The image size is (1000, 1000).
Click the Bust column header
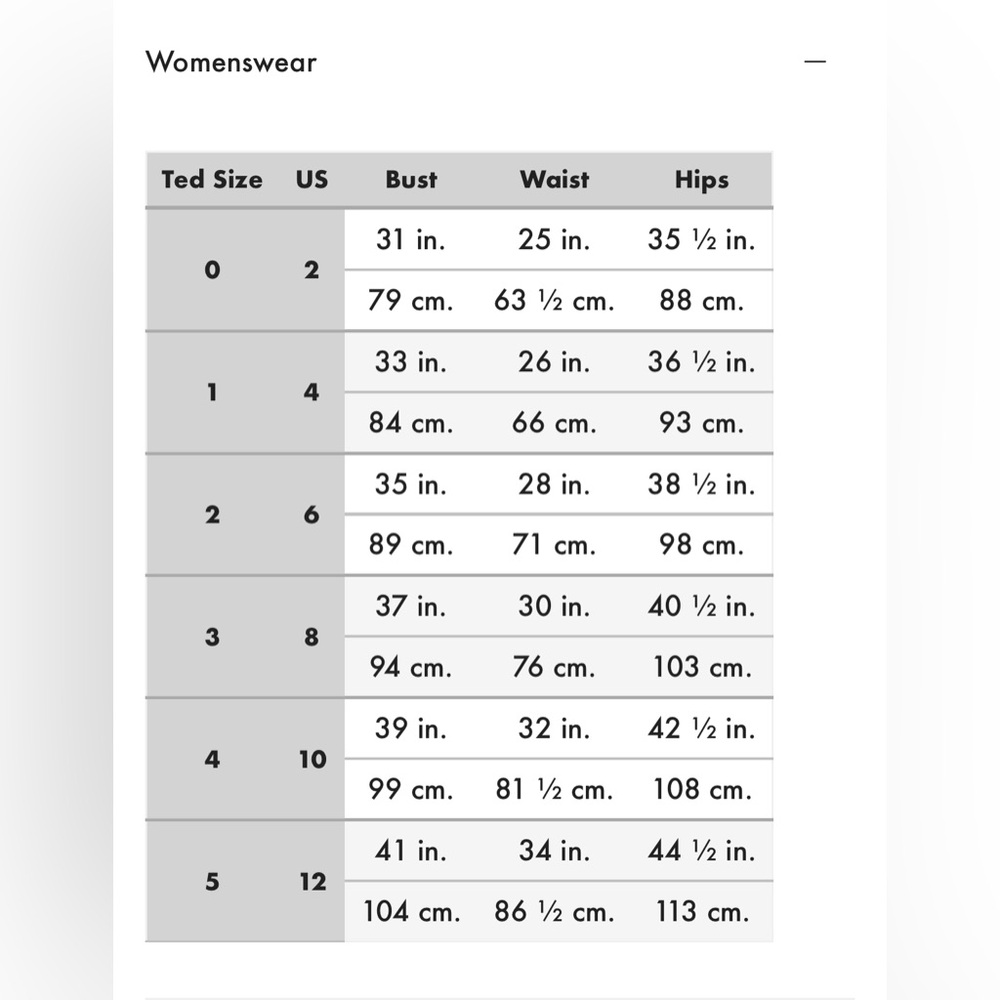point(411,180)
